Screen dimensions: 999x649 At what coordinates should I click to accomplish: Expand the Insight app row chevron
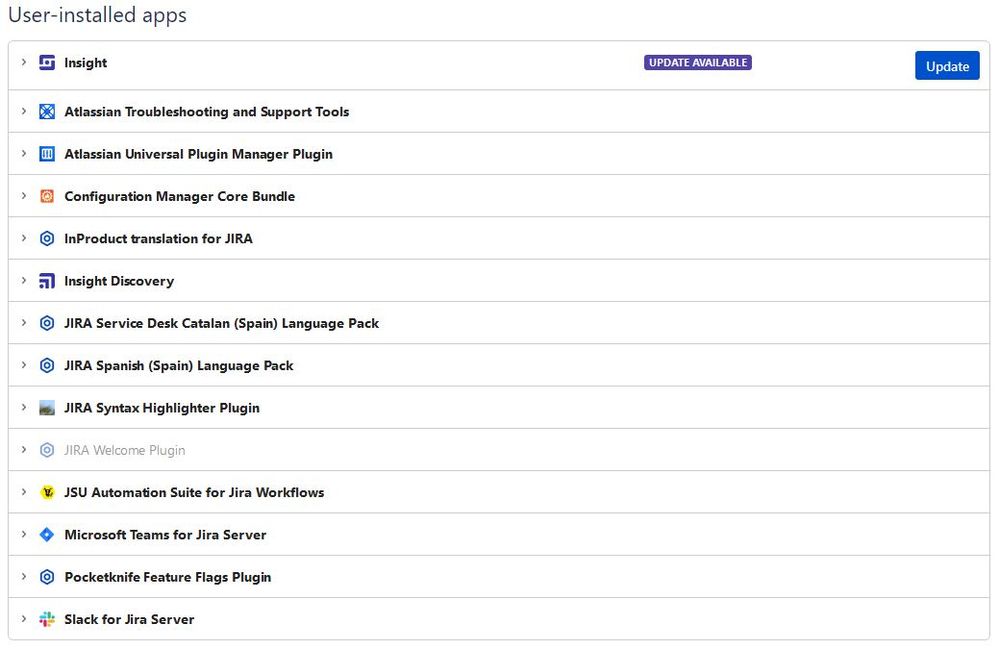pyautogui.click(x=24, y=62)
